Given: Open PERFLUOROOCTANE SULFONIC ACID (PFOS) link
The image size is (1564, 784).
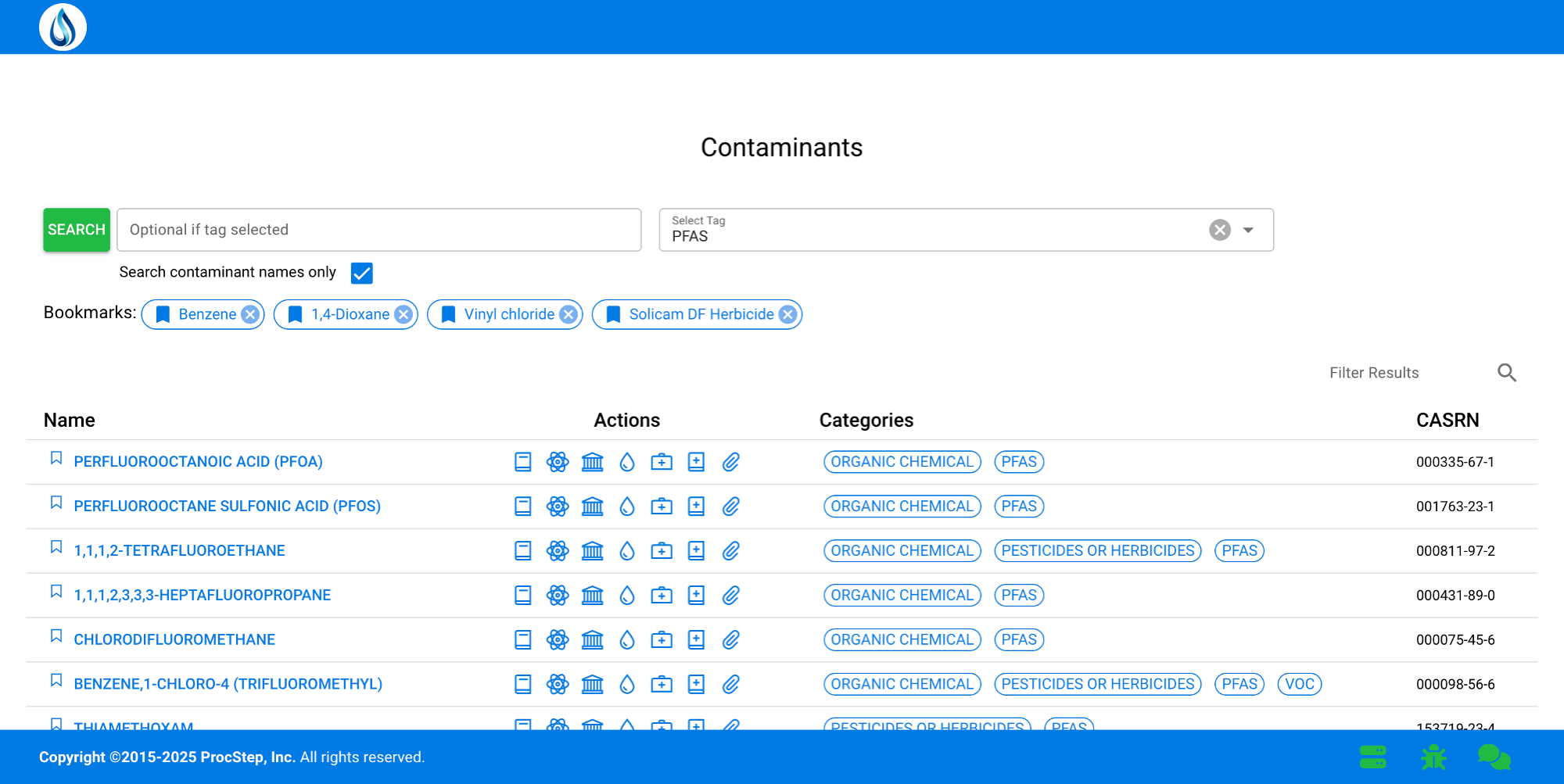Looking at the screenshot, I should [227, 507].
